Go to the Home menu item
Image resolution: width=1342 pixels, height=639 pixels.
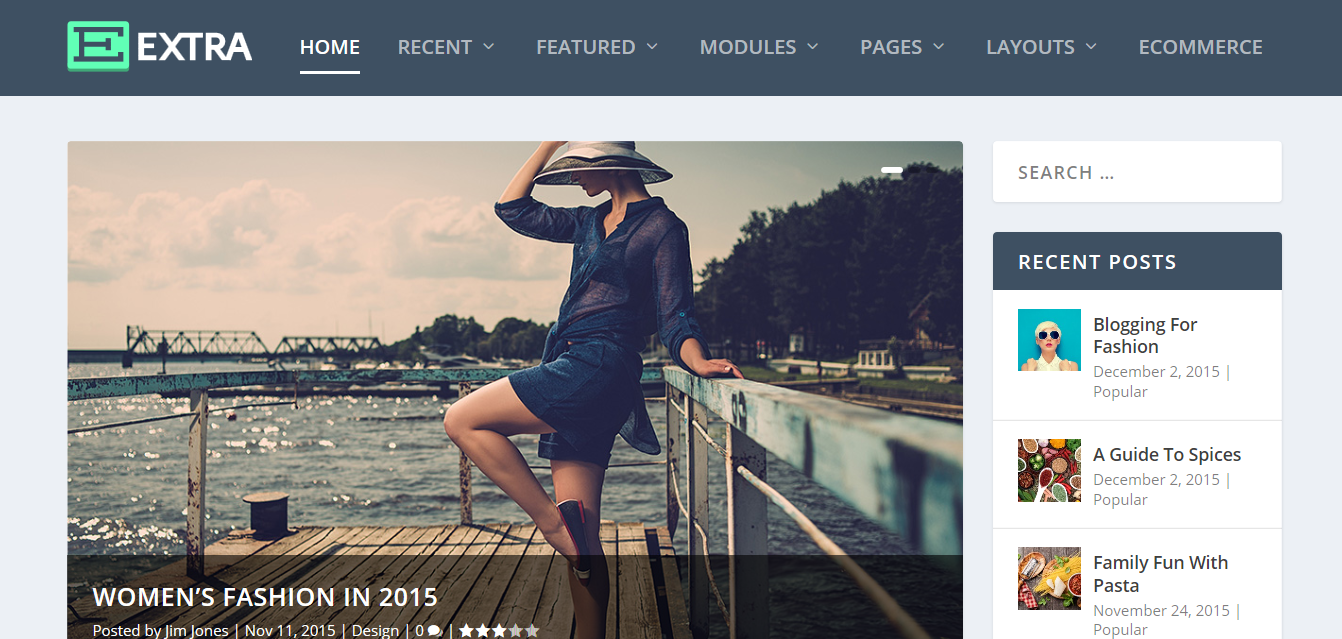click(x=330, y=47)
